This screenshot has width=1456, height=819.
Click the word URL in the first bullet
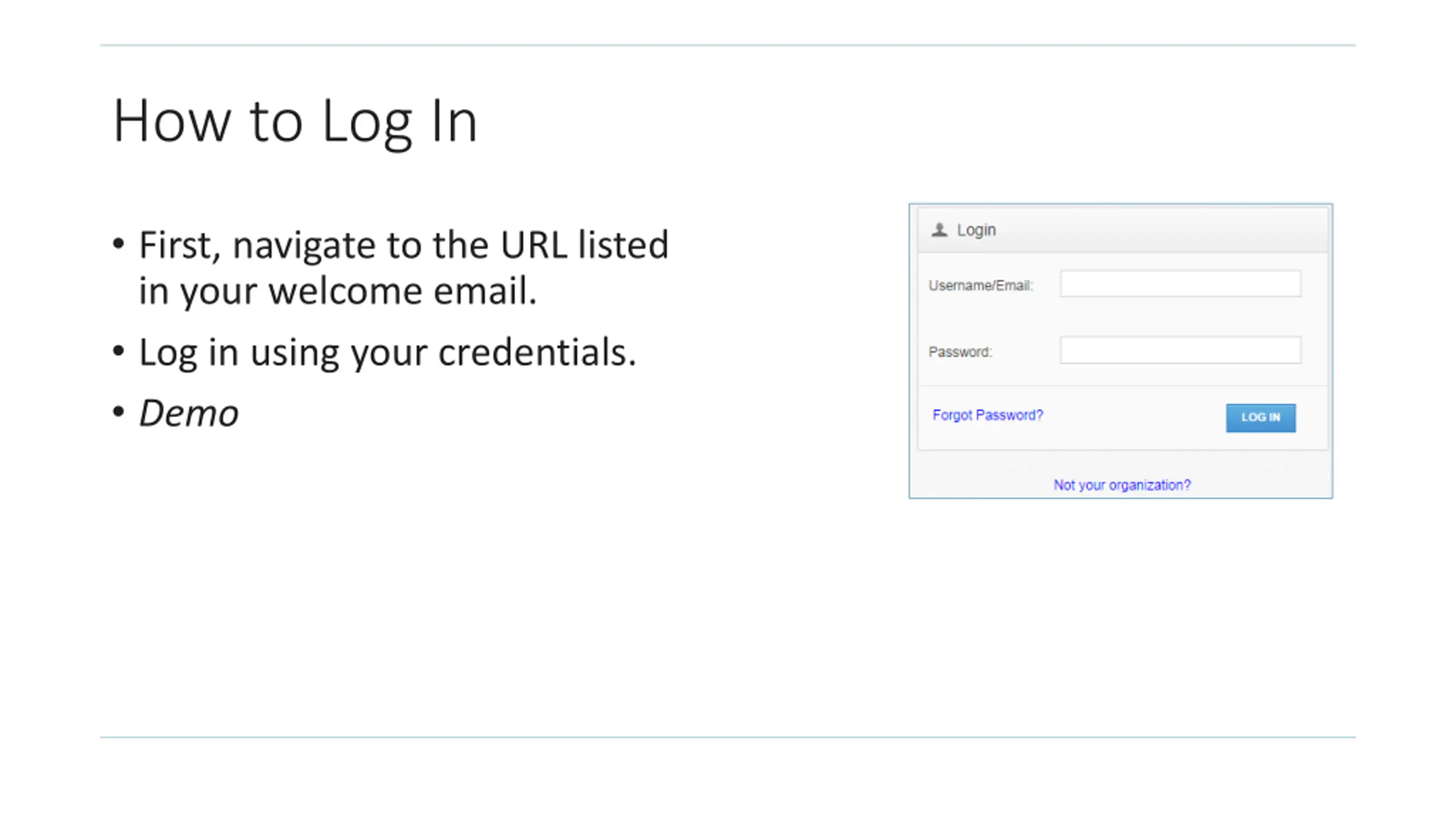[534, 245]
